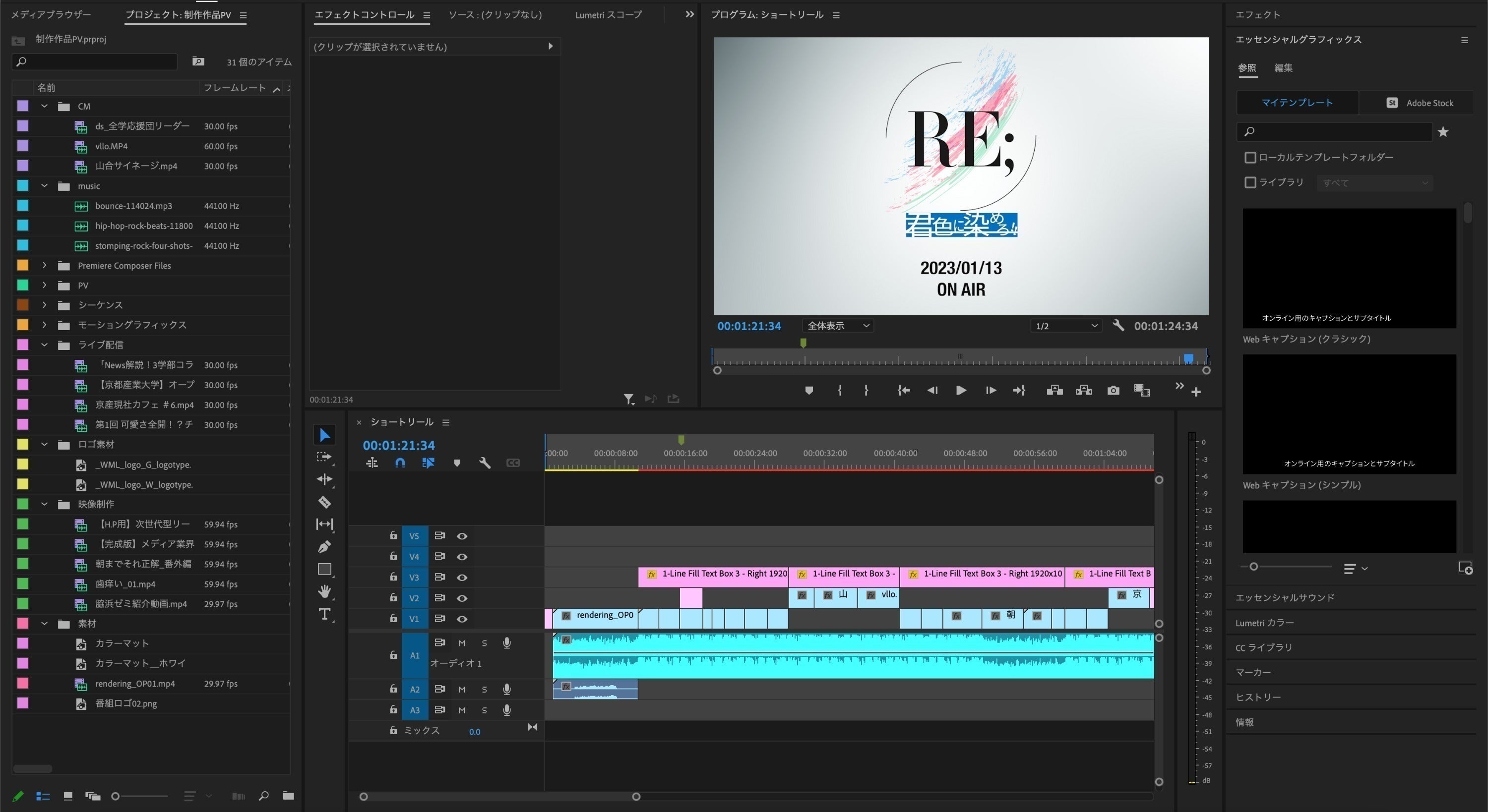1488x812 pixels.
Task: Open the 編集 tab in Essential Graphics
Action: (x=1283, y=68)
